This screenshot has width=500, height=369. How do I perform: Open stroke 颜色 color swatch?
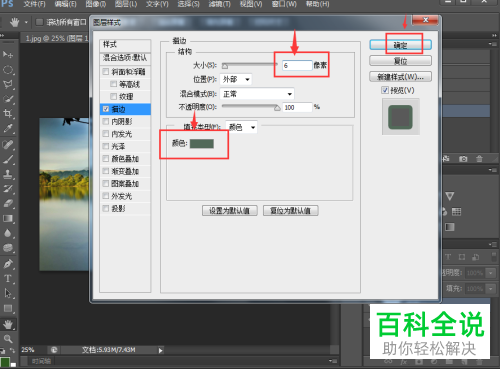(202, 144)
